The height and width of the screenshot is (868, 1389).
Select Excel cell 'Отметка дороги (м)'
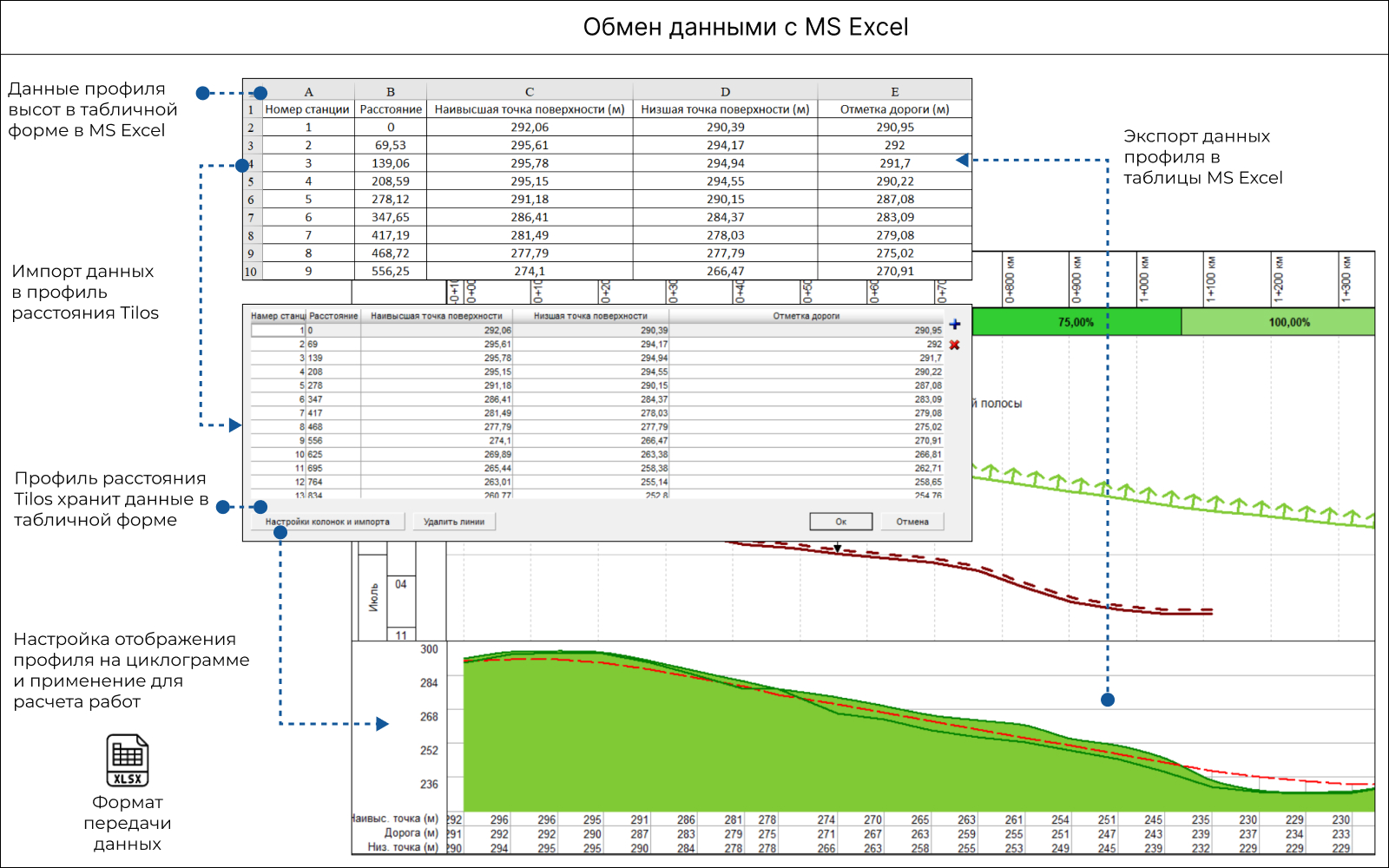(x=894, y=109)
